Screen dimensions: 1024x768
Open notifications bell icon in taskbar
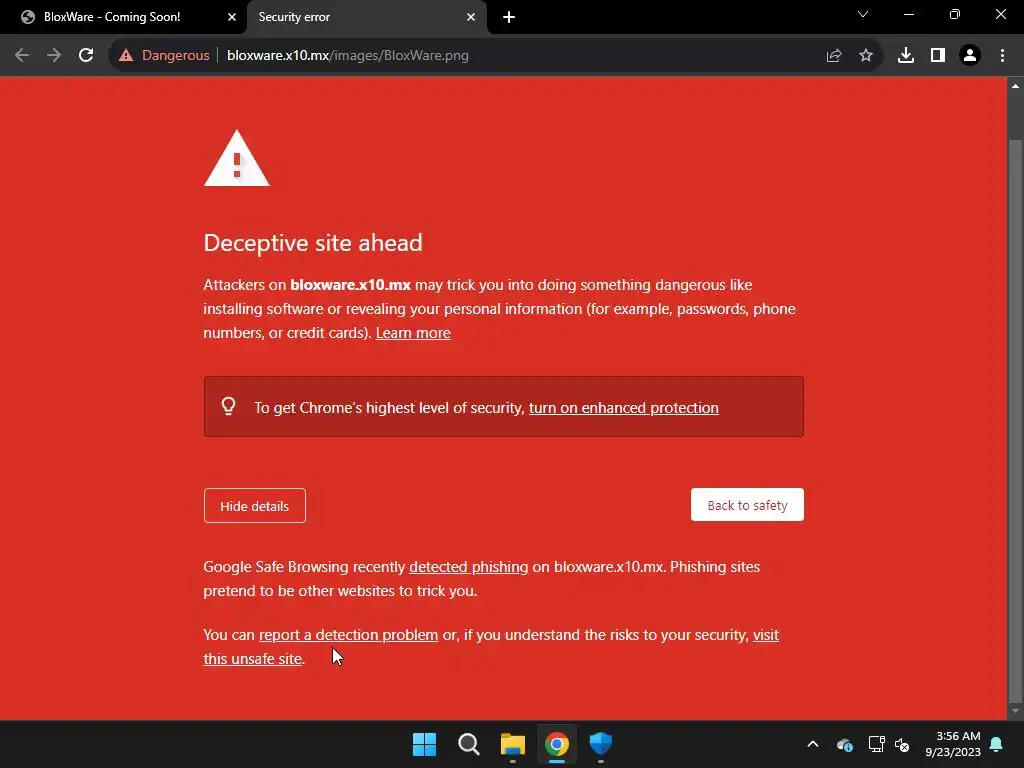pos(997,744)
